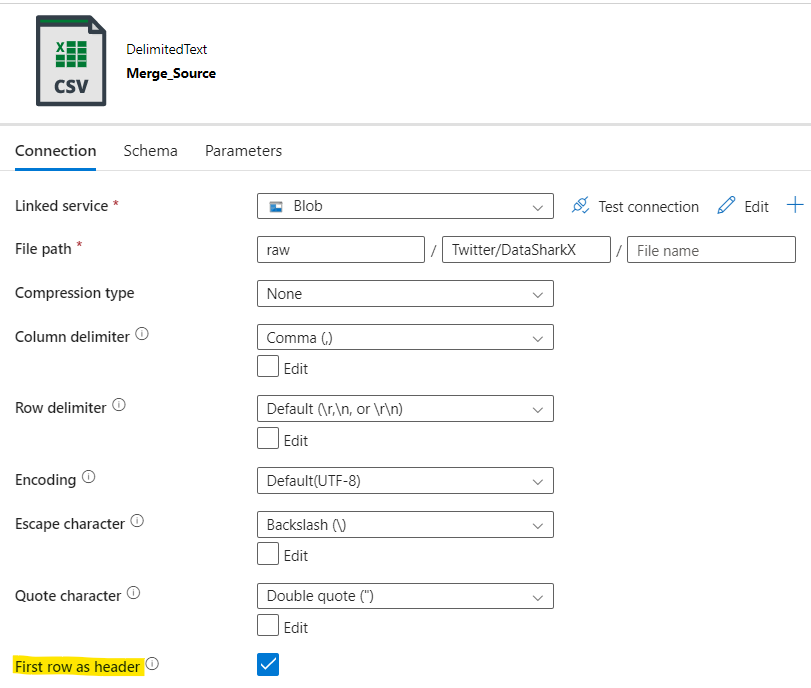
Task: Enable the Edit checkbox under Column delimiter
Action: 268,366
